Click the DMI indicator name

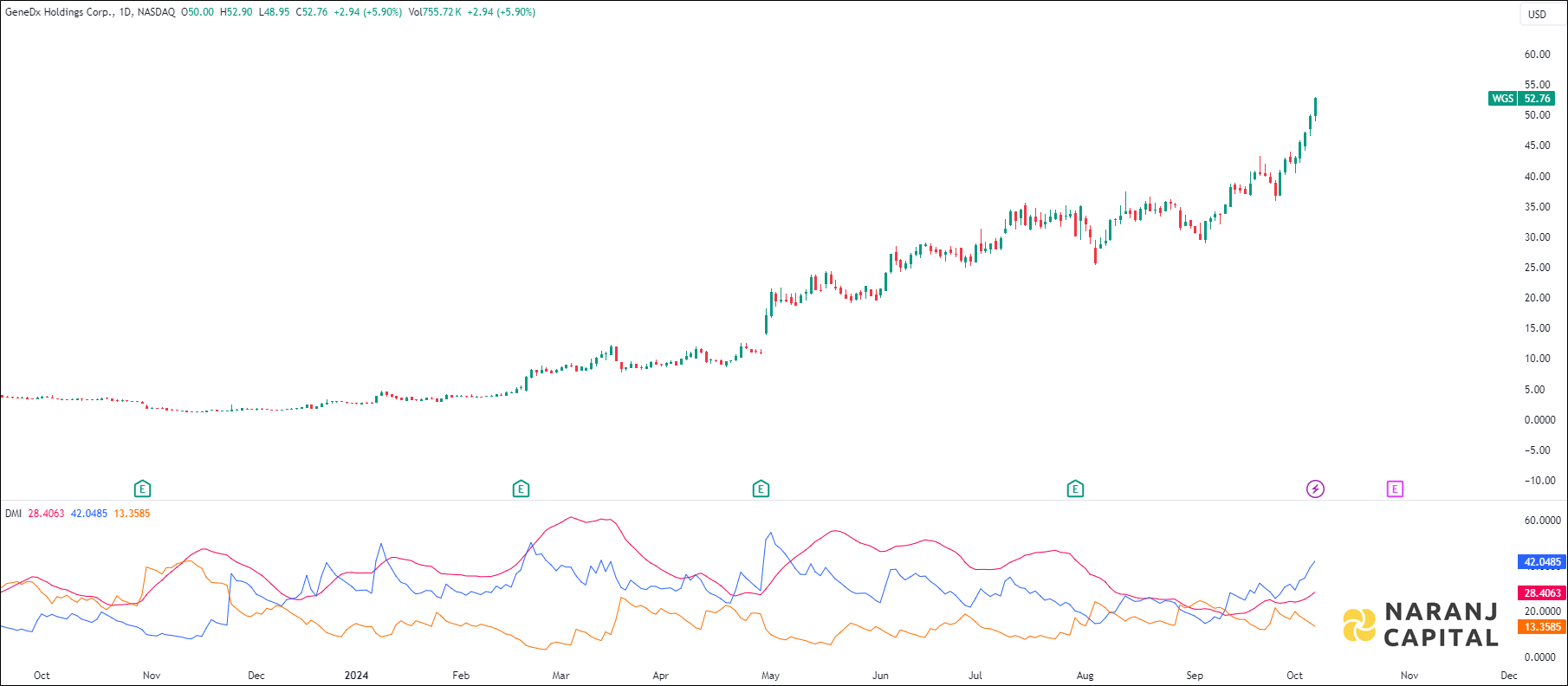point(13,514)
